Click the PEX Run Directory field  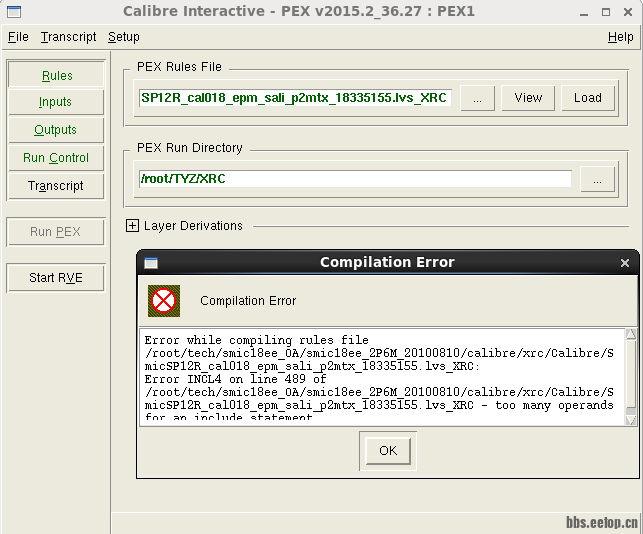tap(355, 178)
